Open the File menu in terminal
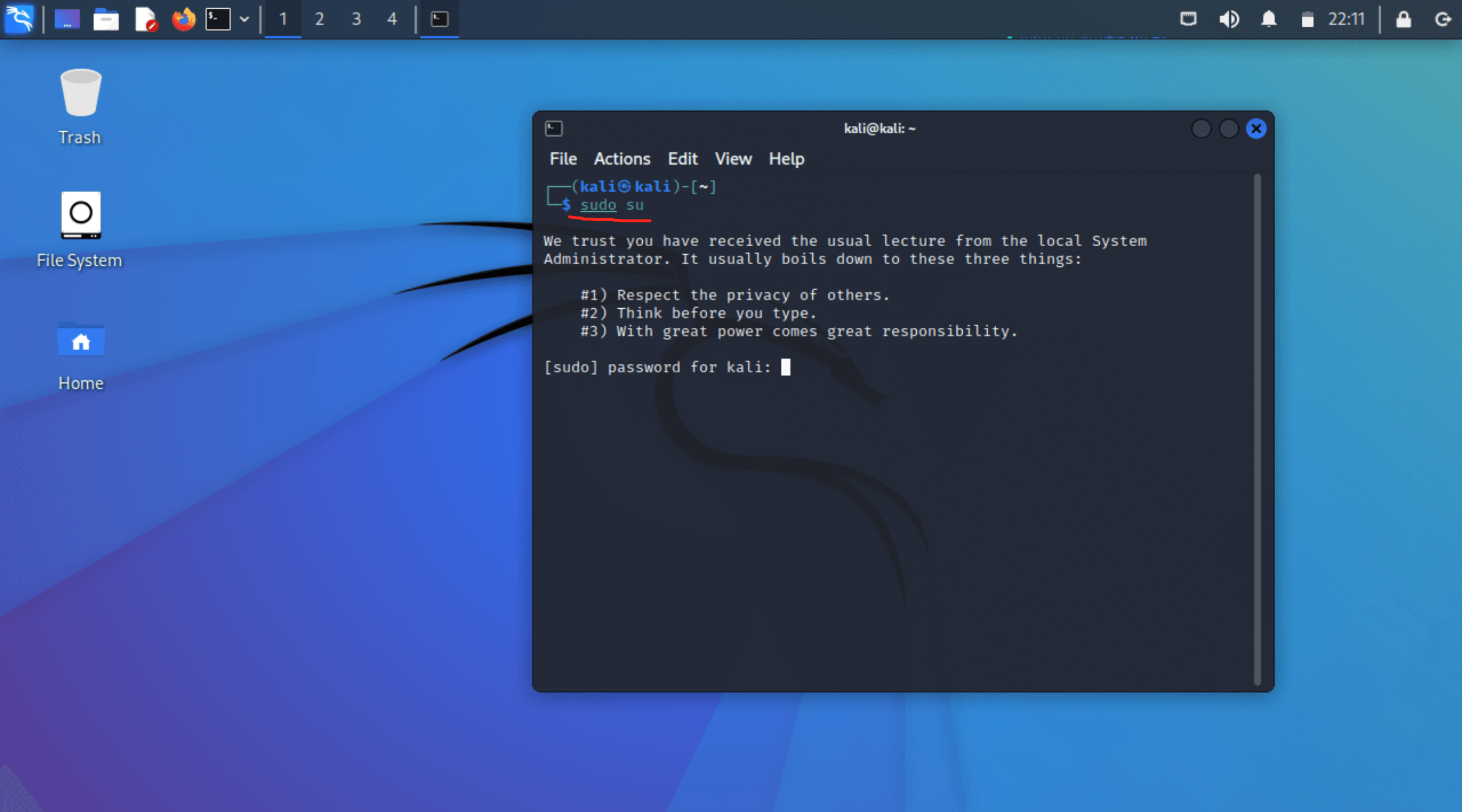The width and height of the screenshot is (1462, 812). click(x=563, y=158)
